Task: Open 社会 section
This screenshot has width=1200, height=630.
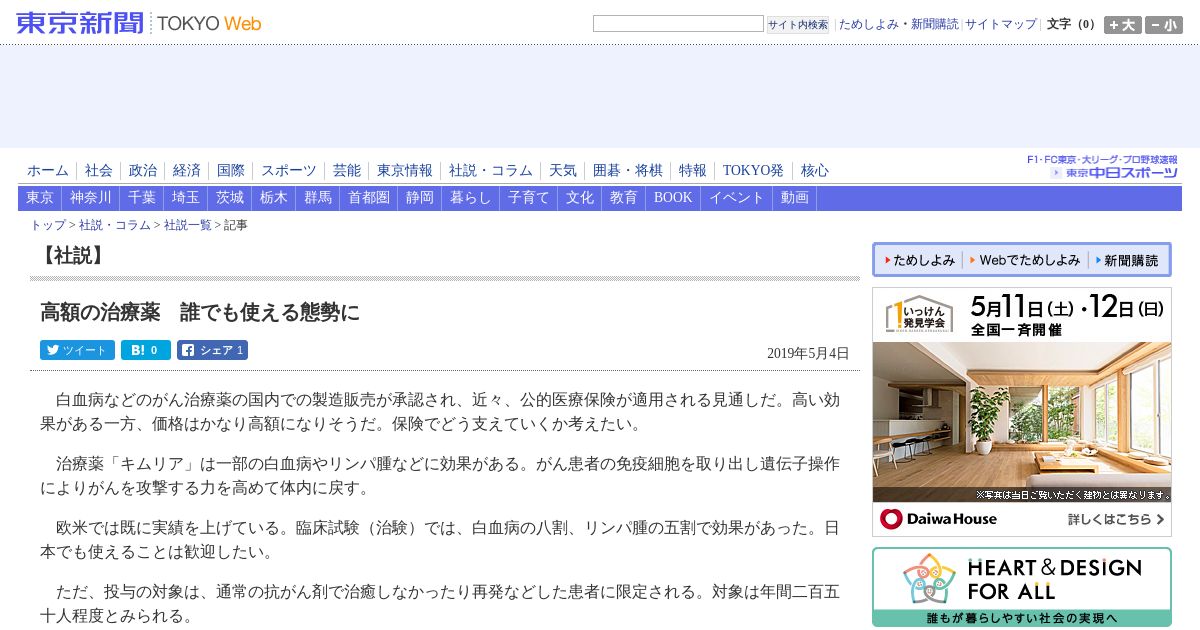Action: click(x=99, y=171)
